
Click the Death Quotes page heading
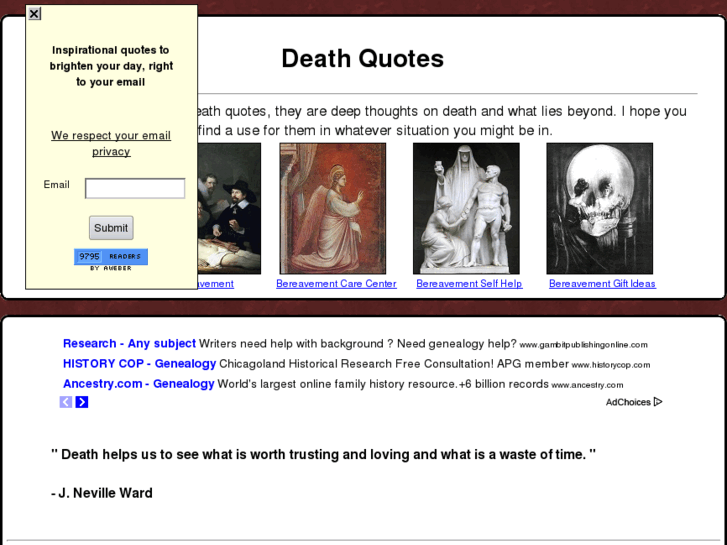click(363, 59)
